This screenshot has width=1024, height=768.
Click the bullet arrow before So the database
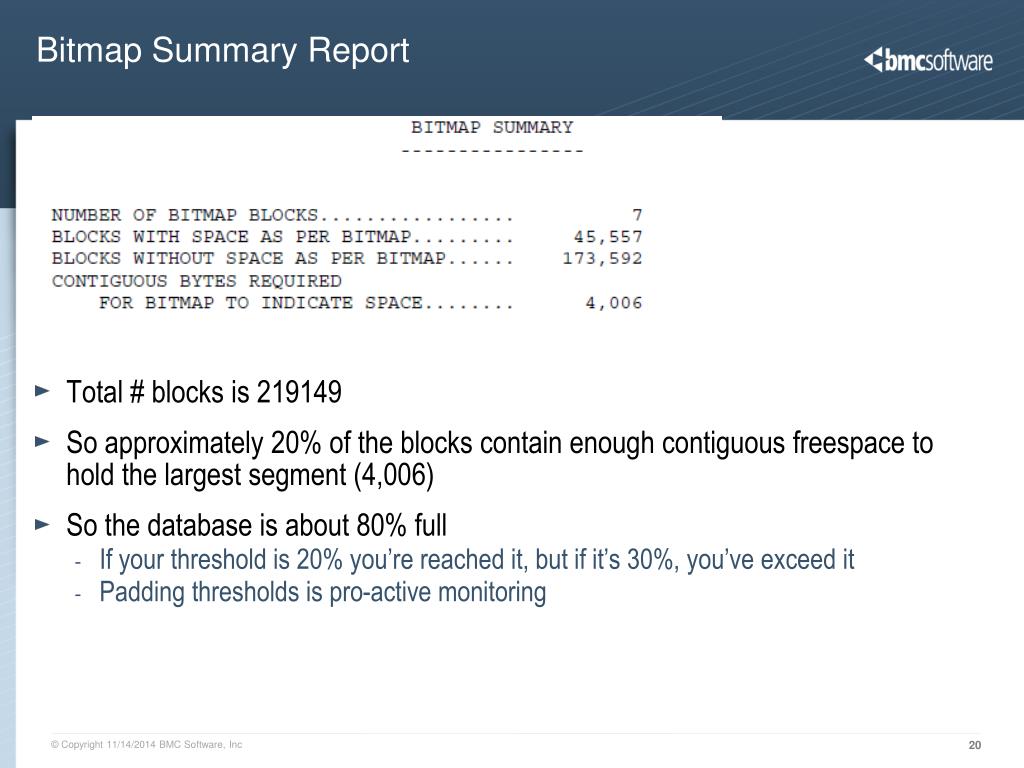tap(42, 524)
